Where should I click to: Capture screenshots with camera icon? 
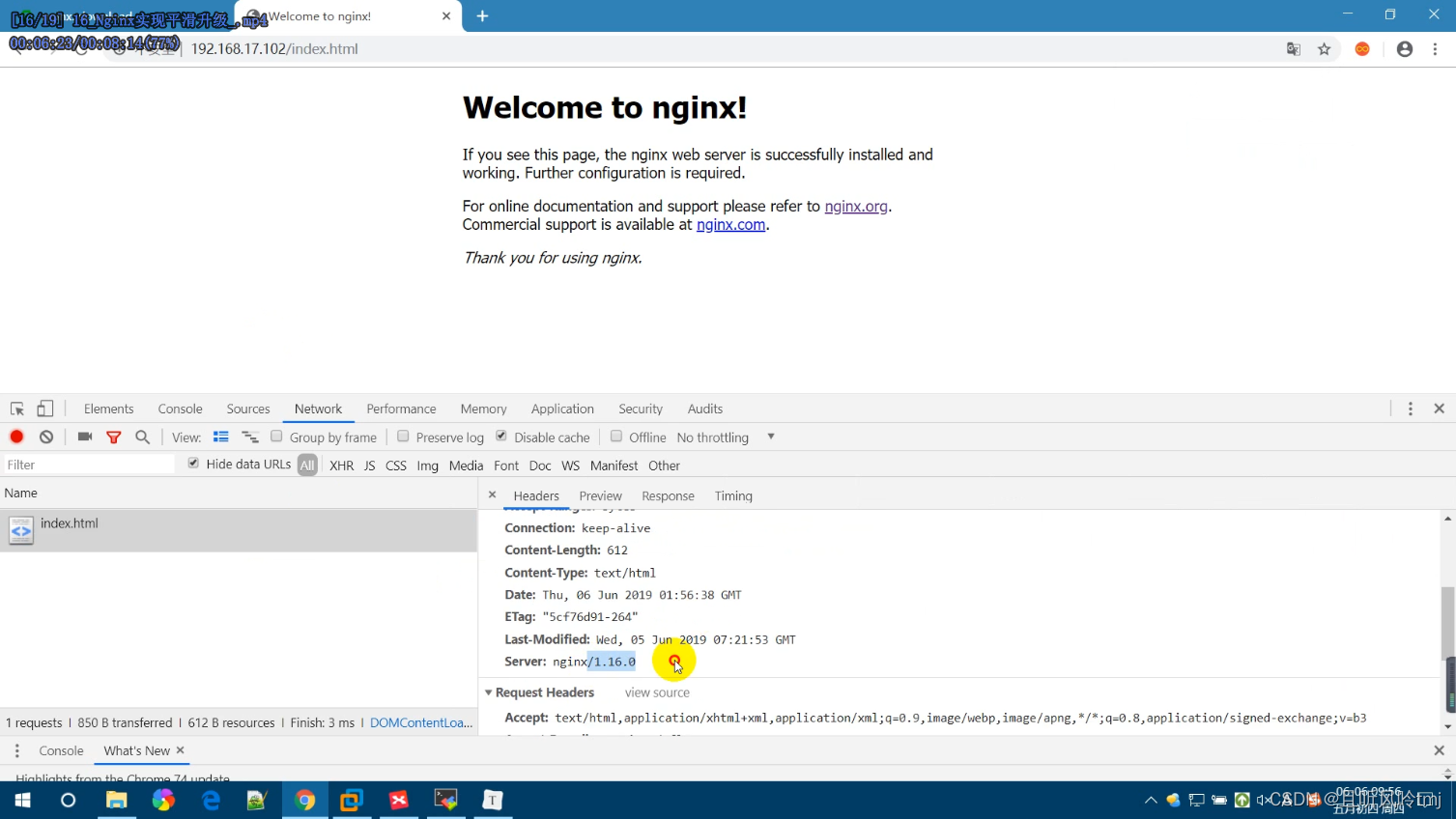(85, 437)
